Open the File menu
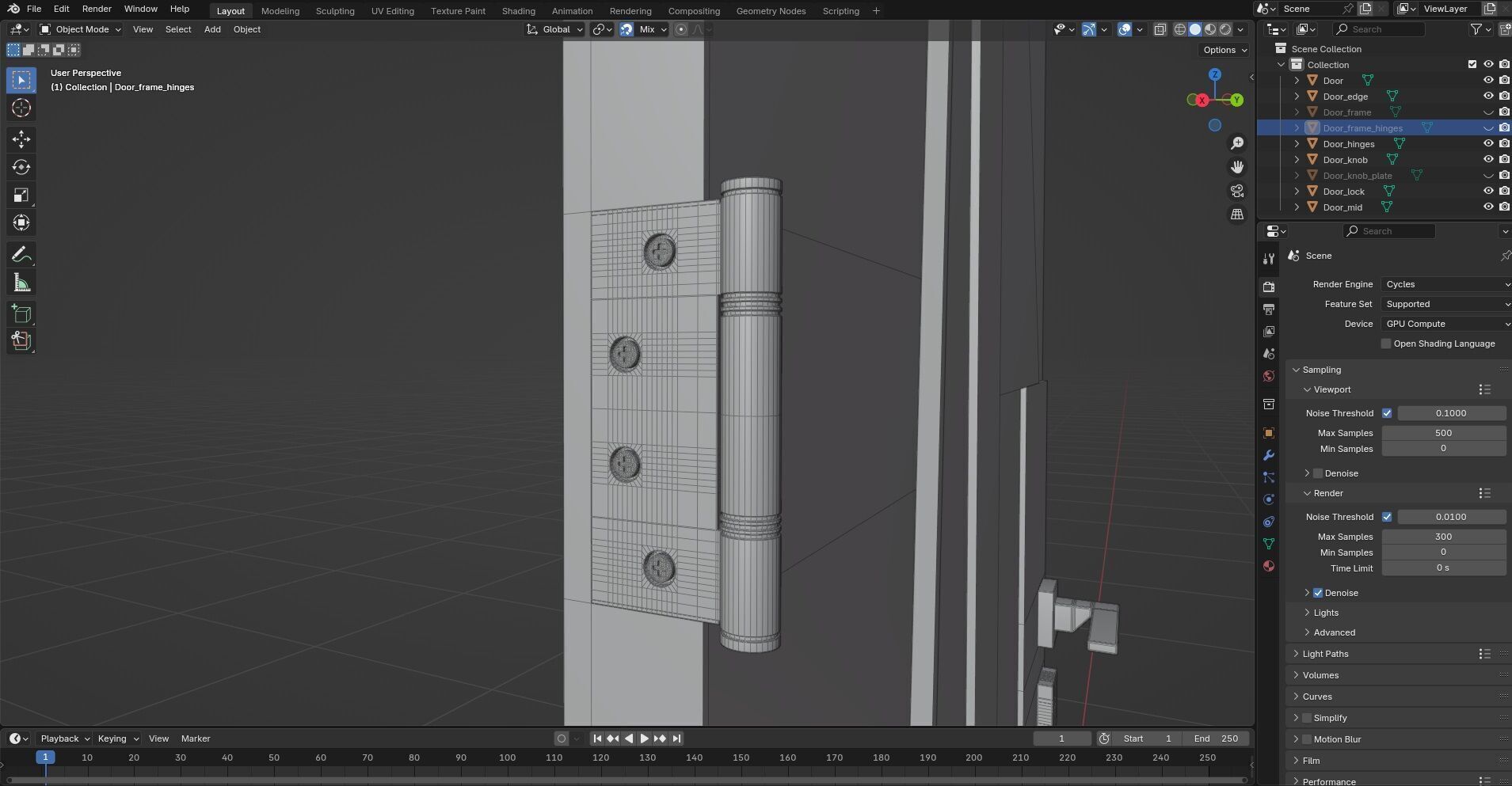The width and height of the screenshot is (1512, 786). pyautogui.click(x=34, y=9)
